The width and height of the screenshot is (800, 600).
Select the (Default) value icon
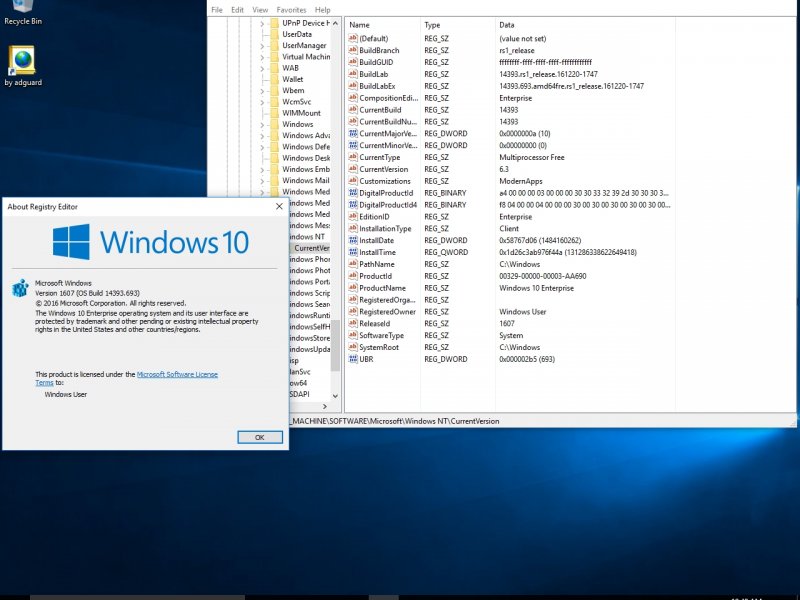(353, 38)
